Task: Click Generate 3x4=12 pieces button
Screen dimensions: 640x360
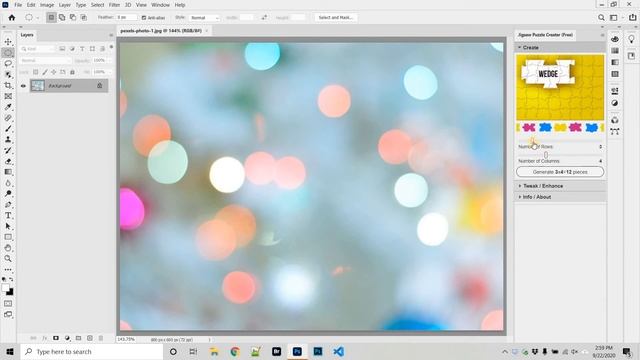Action: click(x=560, y=172)
